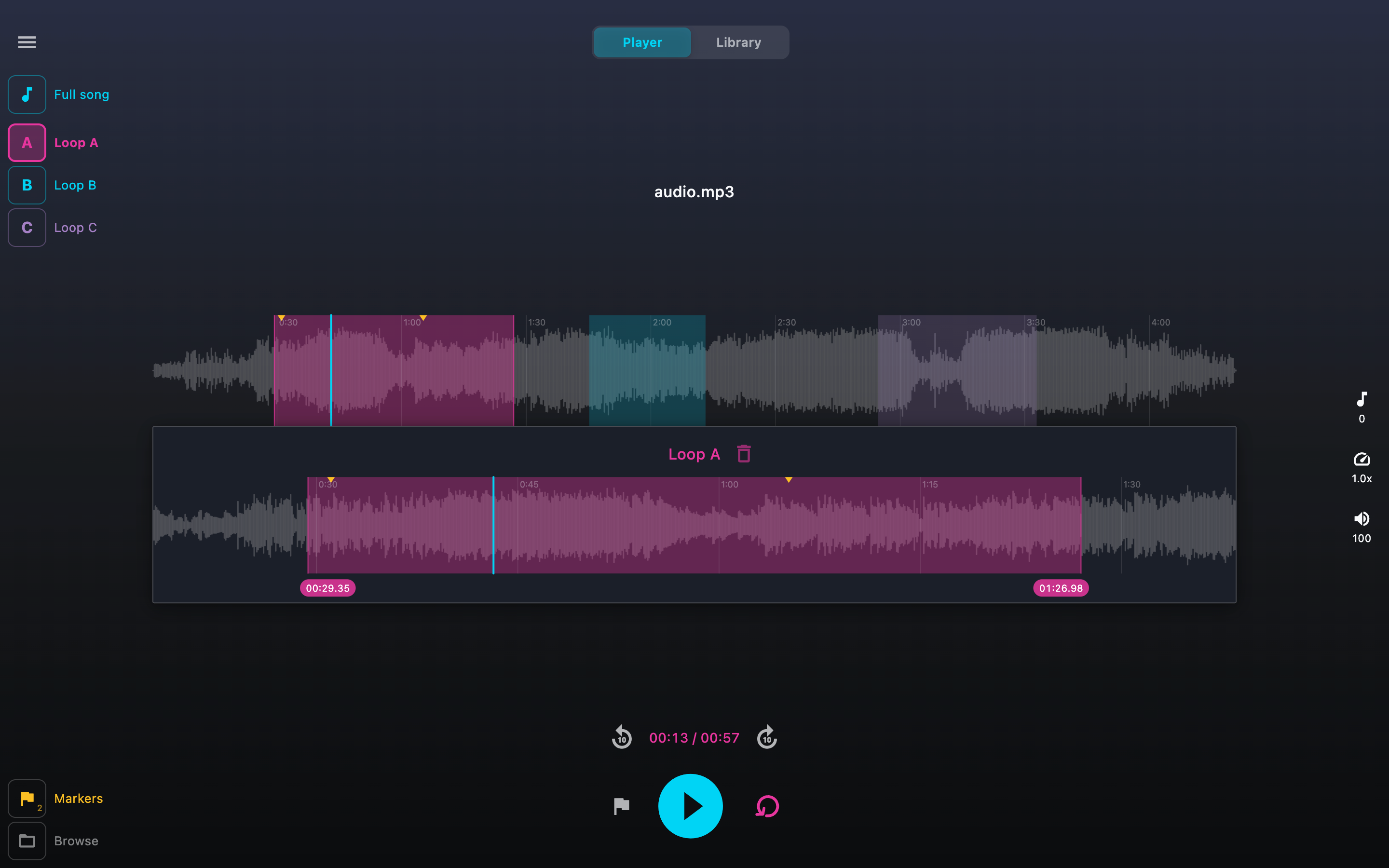Open the hamburger menu

point(27,42)
